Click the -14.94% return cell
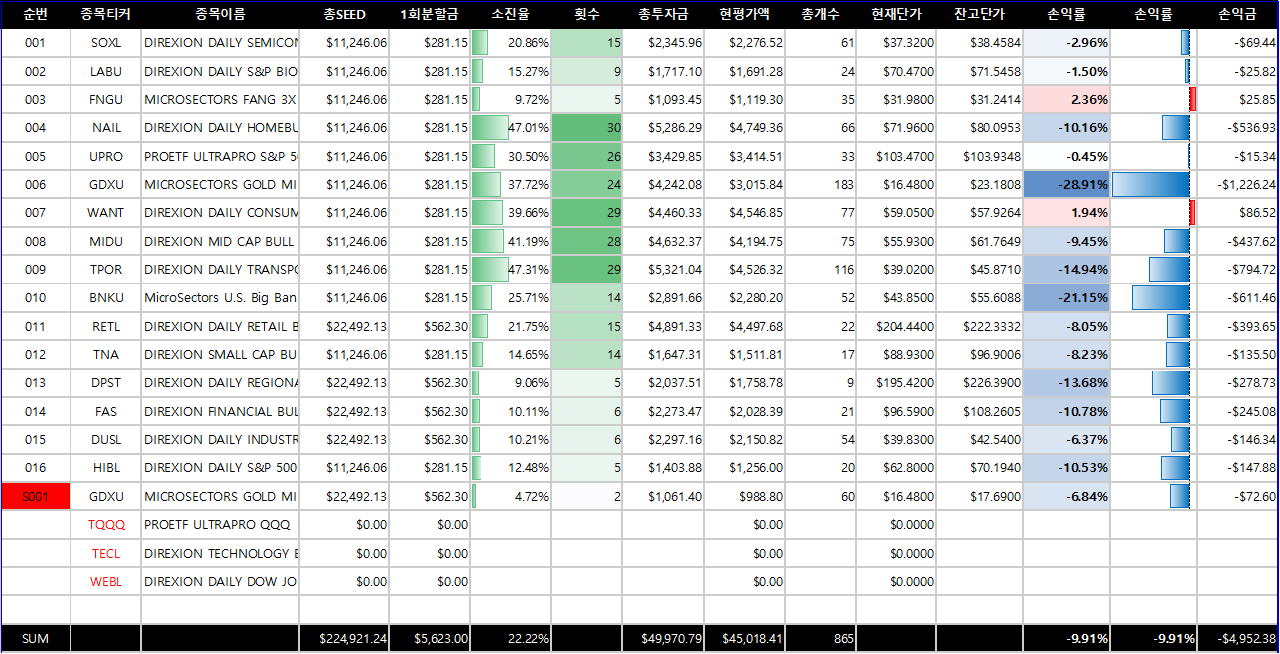This screenshot has width=1280, height=654. [x=1066, y=269]
